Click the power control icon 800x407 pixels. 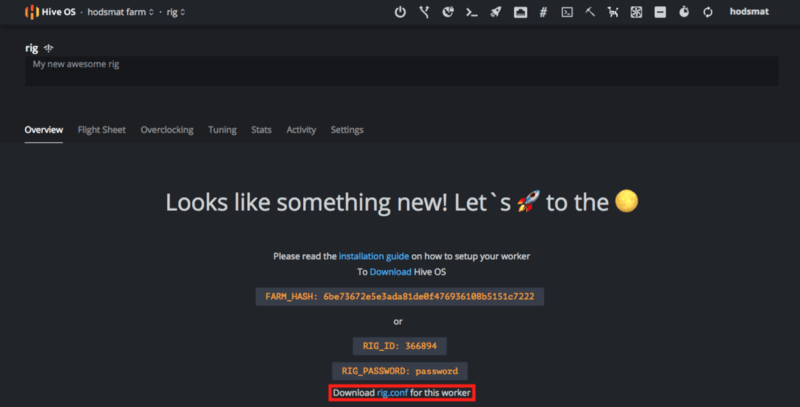pyautogui.click(x=400, y=12)
